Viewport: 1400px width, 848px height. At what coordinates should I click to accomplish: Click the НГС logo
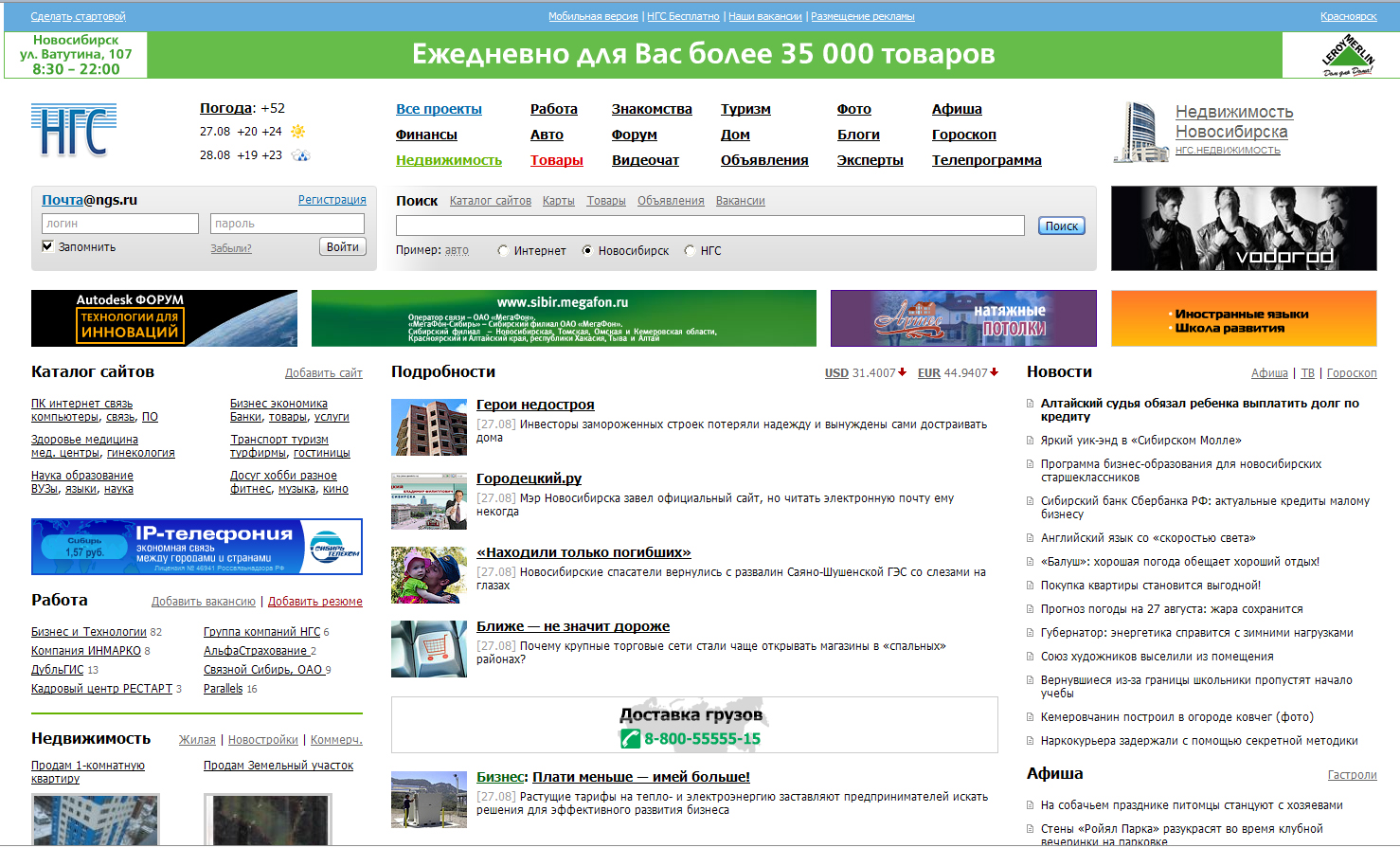tap(74, 131)
